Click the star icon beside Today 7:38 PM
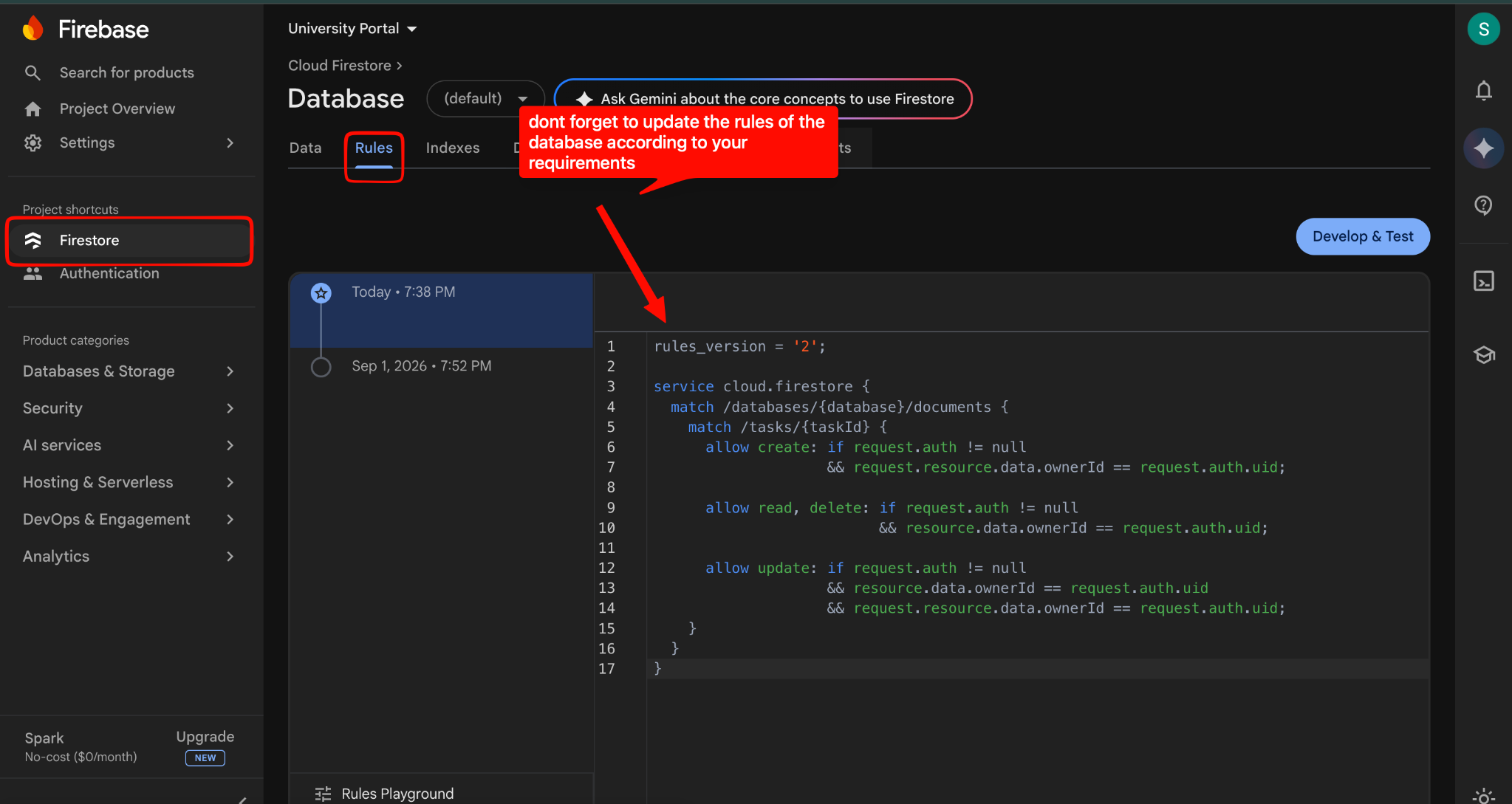Image resolution: width=1512 pixels, height=804 pixels. (321, 293)
